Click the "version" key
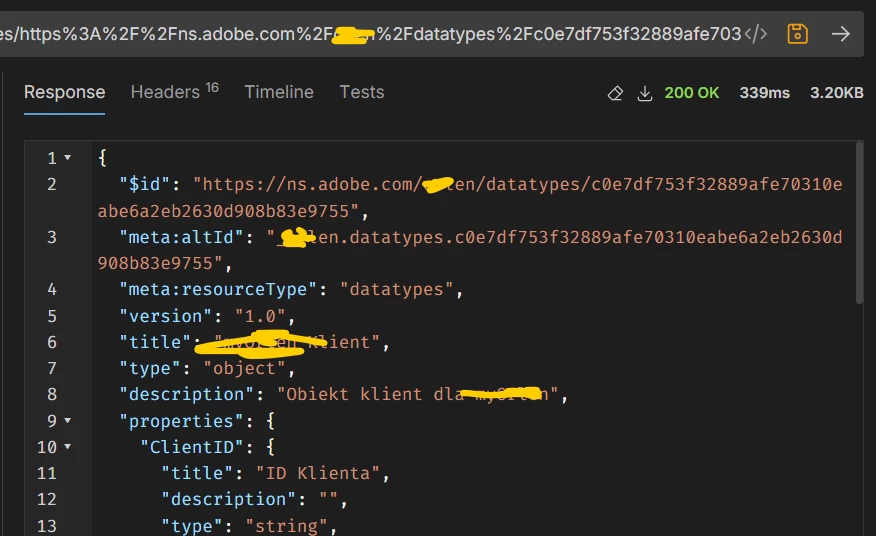The height and width of the screenshot is (536, 876). click(165, 316)
